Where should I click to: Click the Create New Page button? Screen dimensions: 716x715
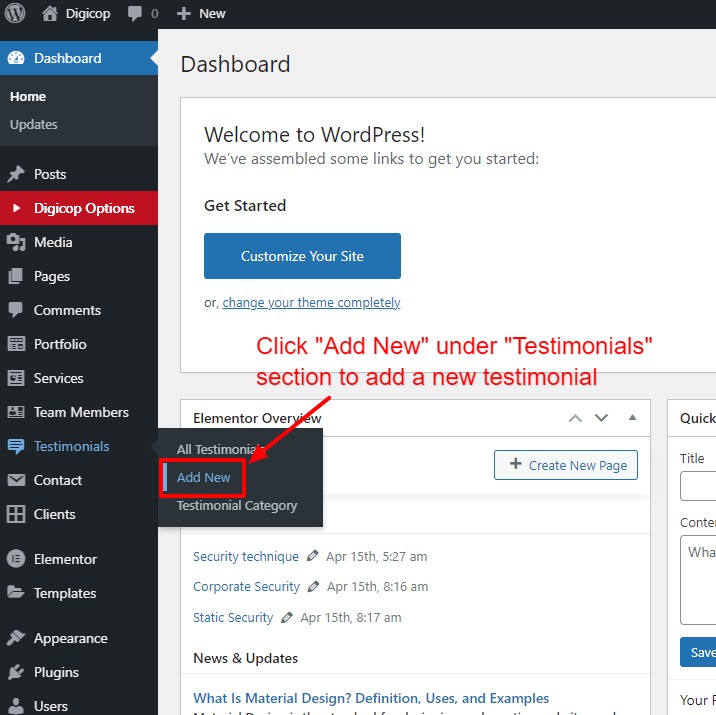tap(566, 465)
